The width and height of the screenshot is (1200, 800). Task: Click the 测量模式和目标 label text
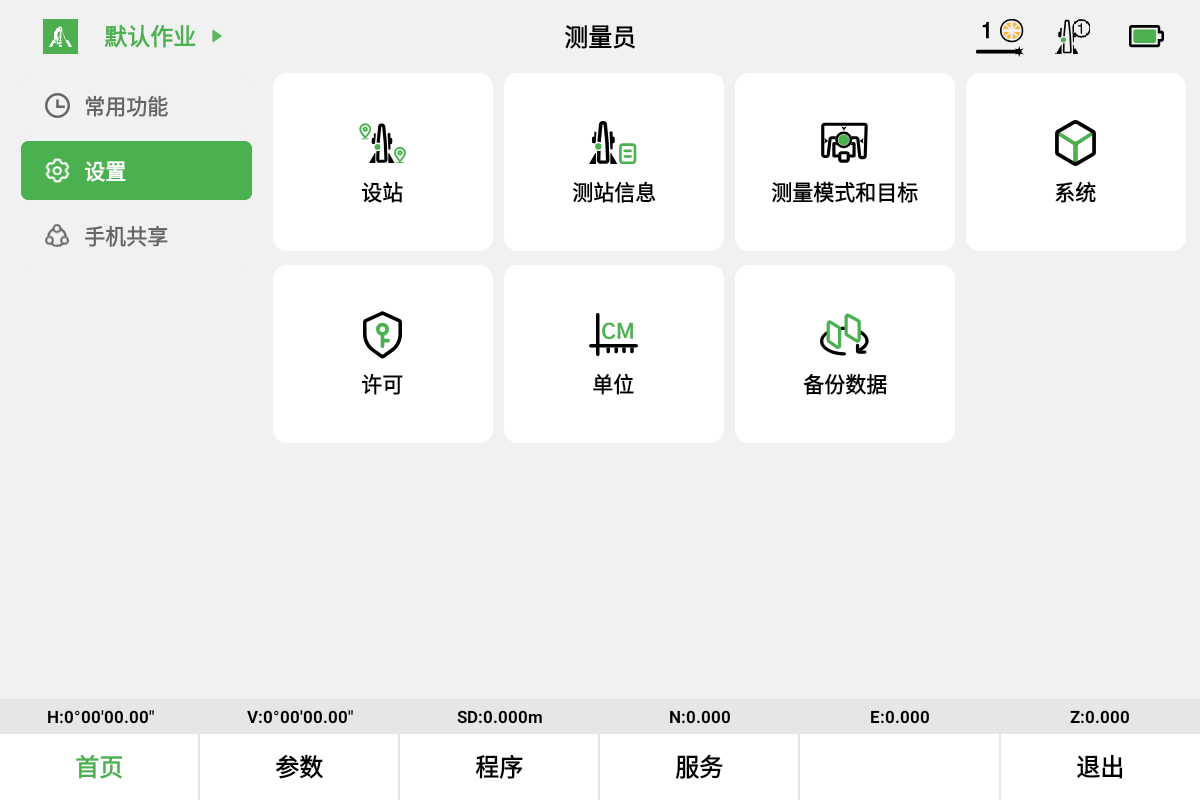(x=844, y=193)
